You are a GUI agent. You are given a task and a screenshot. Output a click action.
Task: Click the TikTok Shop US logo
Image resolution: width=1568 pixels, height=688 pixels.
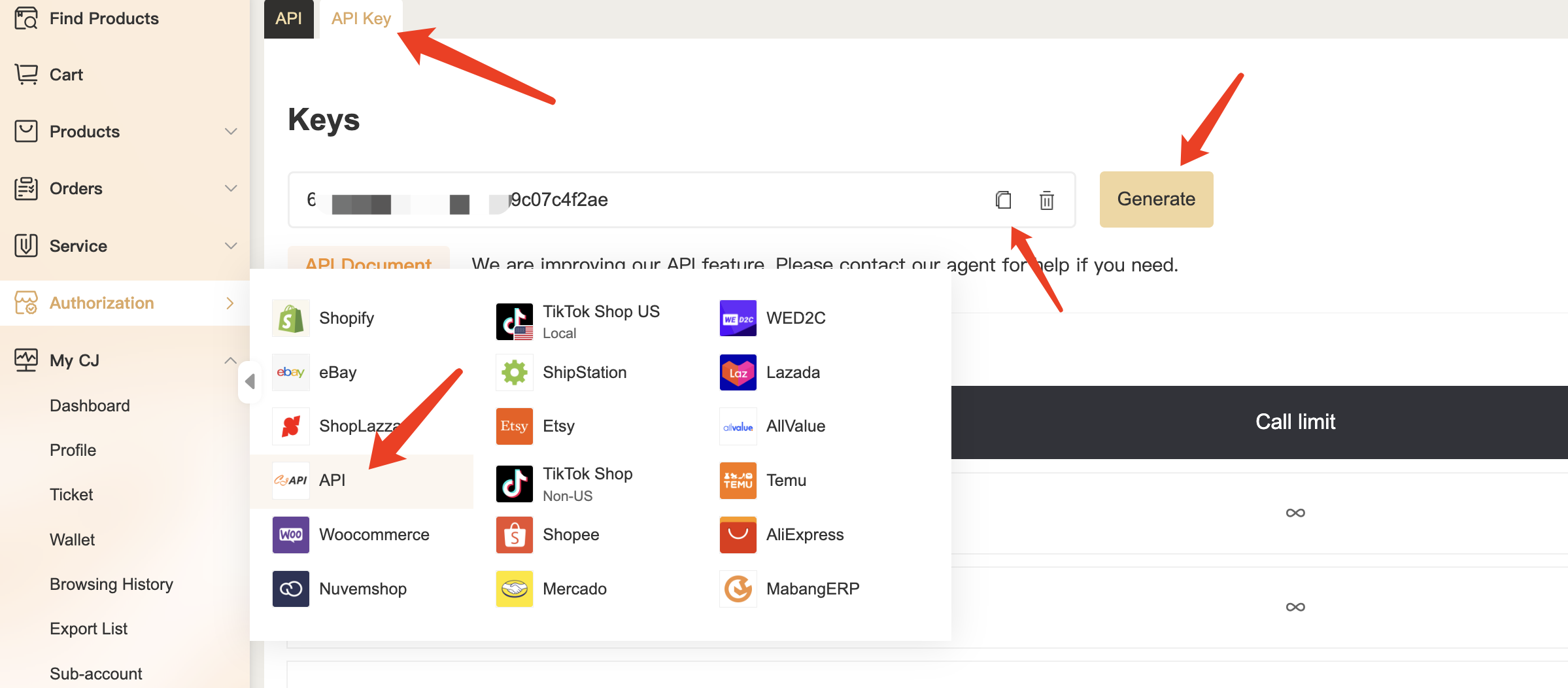coord(515,322)
